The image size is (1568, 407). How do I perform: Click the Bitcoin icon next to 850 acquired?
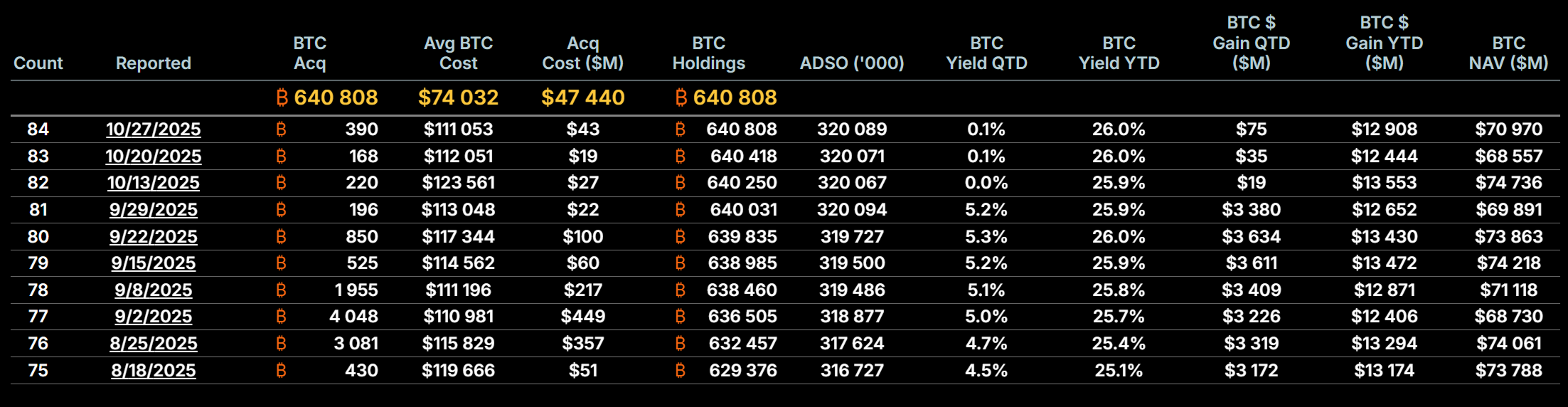281,237
